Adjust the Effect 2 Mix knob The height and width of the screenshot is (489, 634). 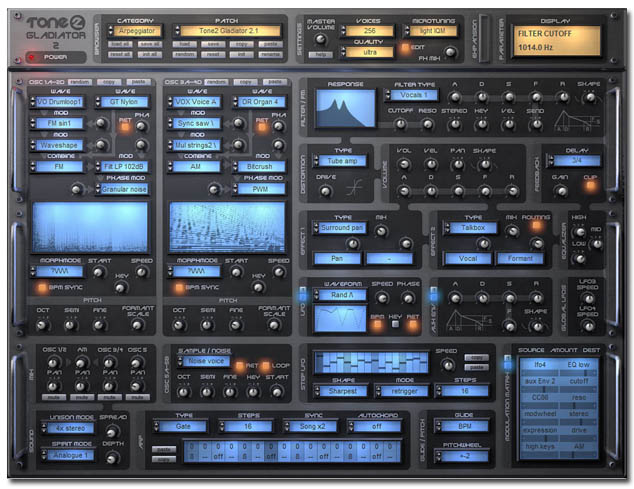(512, 231)
